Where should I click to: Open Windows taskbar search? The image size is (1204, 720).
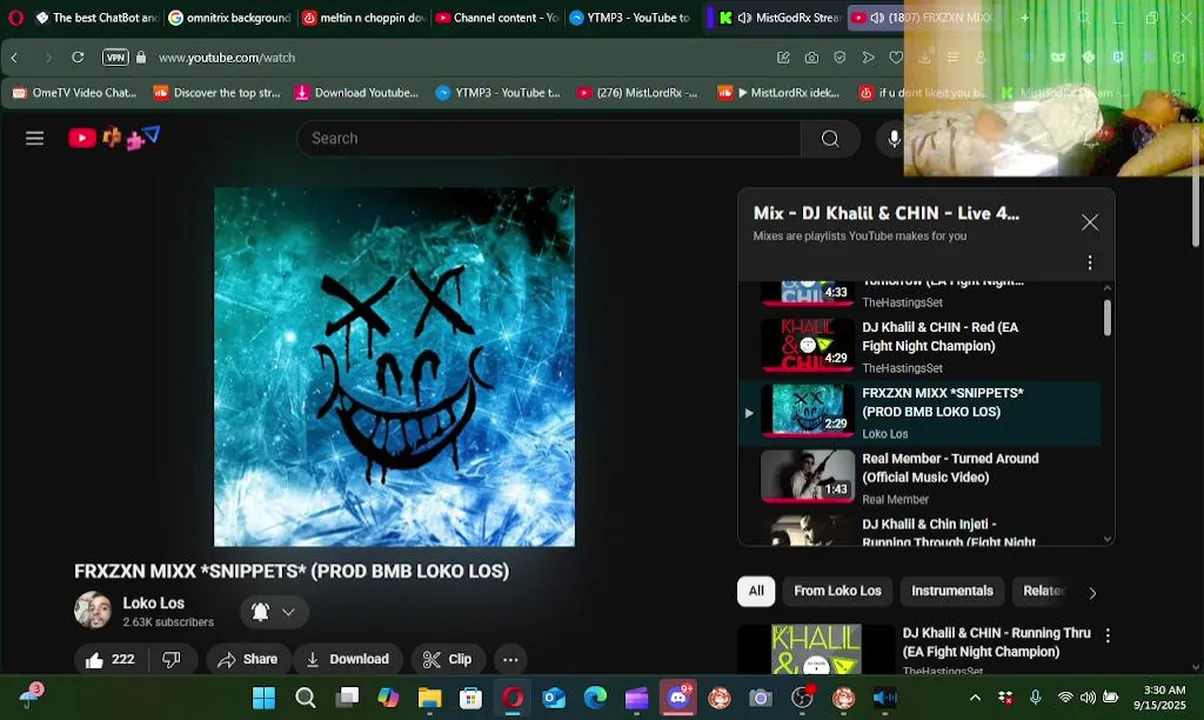coord(305,697)
